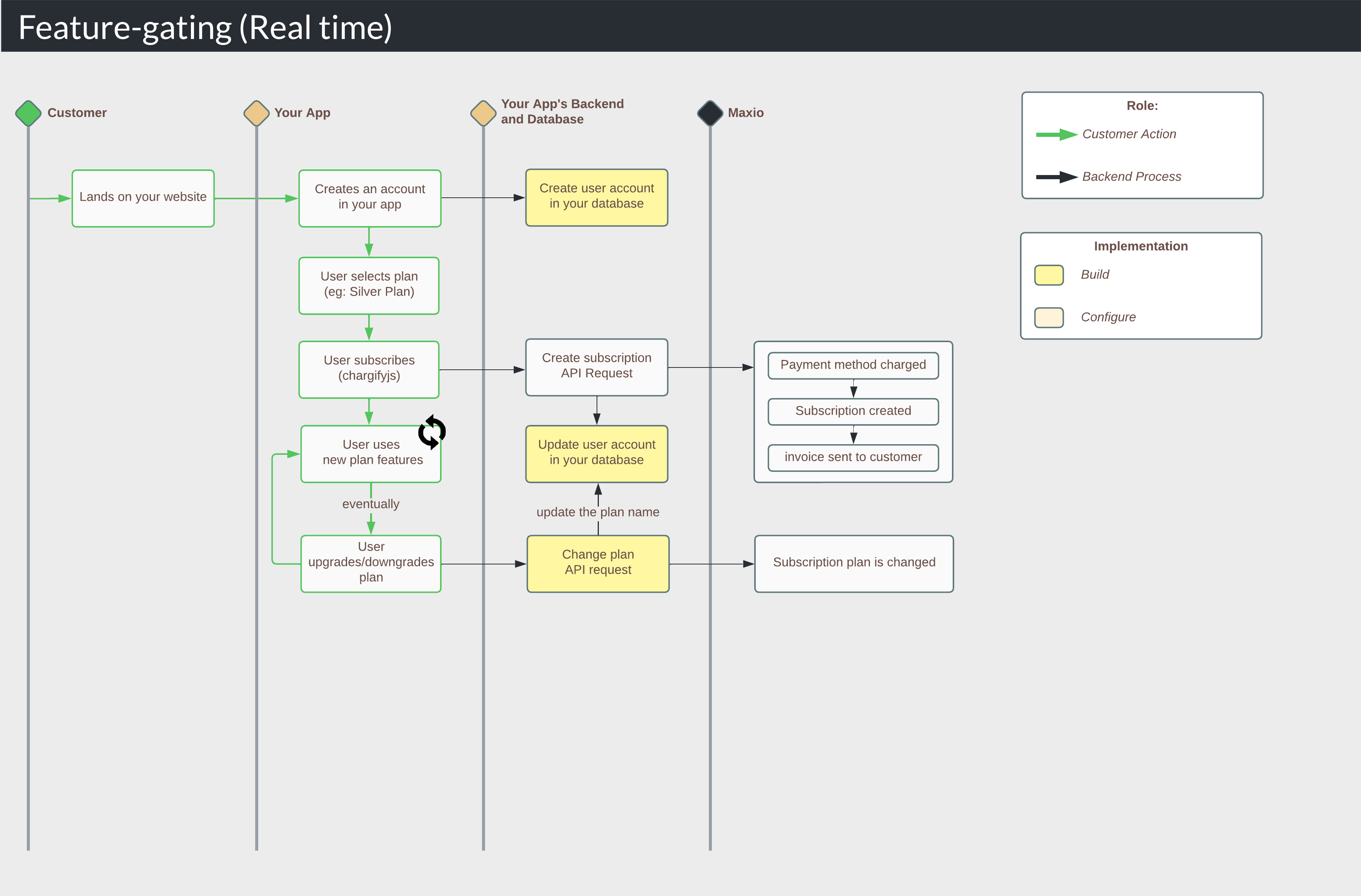Screen dimensions: 1361x896
Task: Click the Backend and Database diamond marker
Action: point(483,113)
